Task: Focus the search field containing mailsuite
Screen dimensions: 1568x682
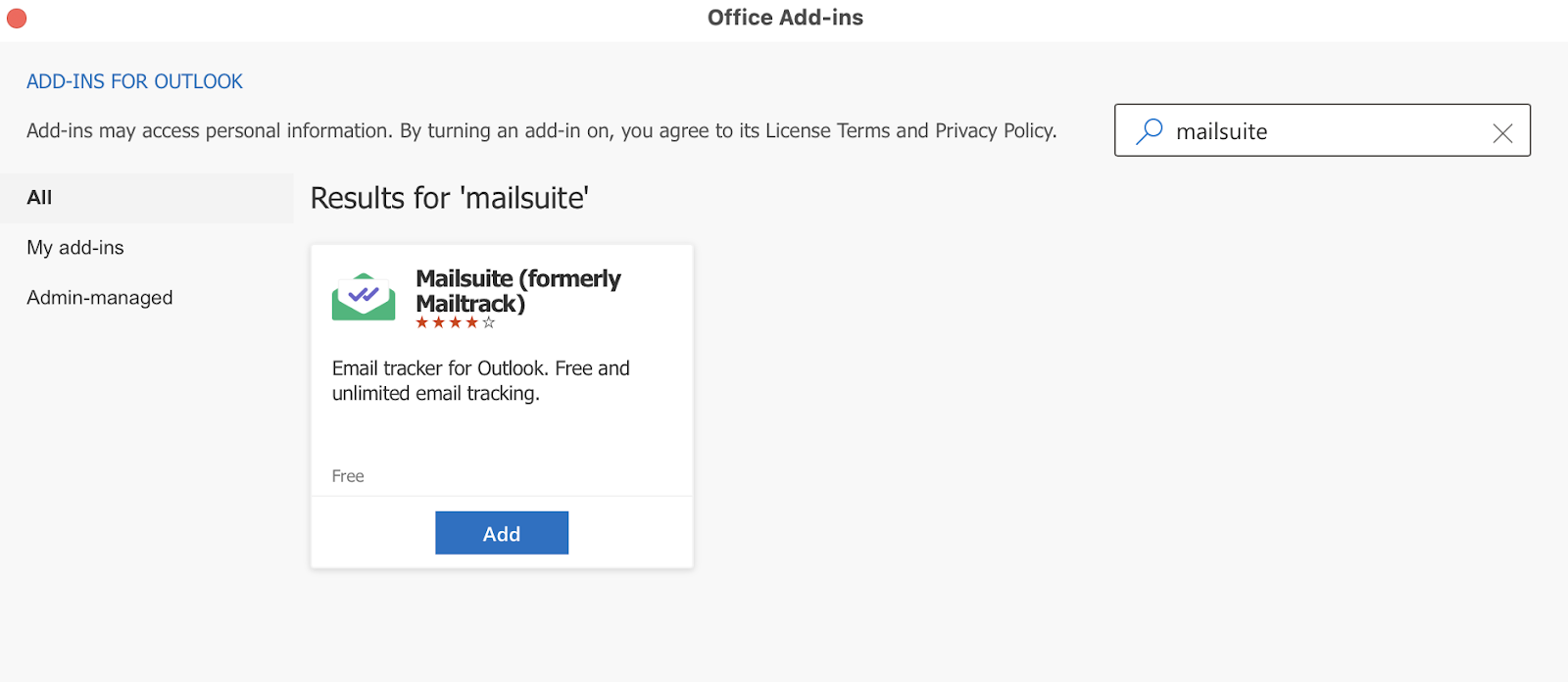Action: (1323, 131)
